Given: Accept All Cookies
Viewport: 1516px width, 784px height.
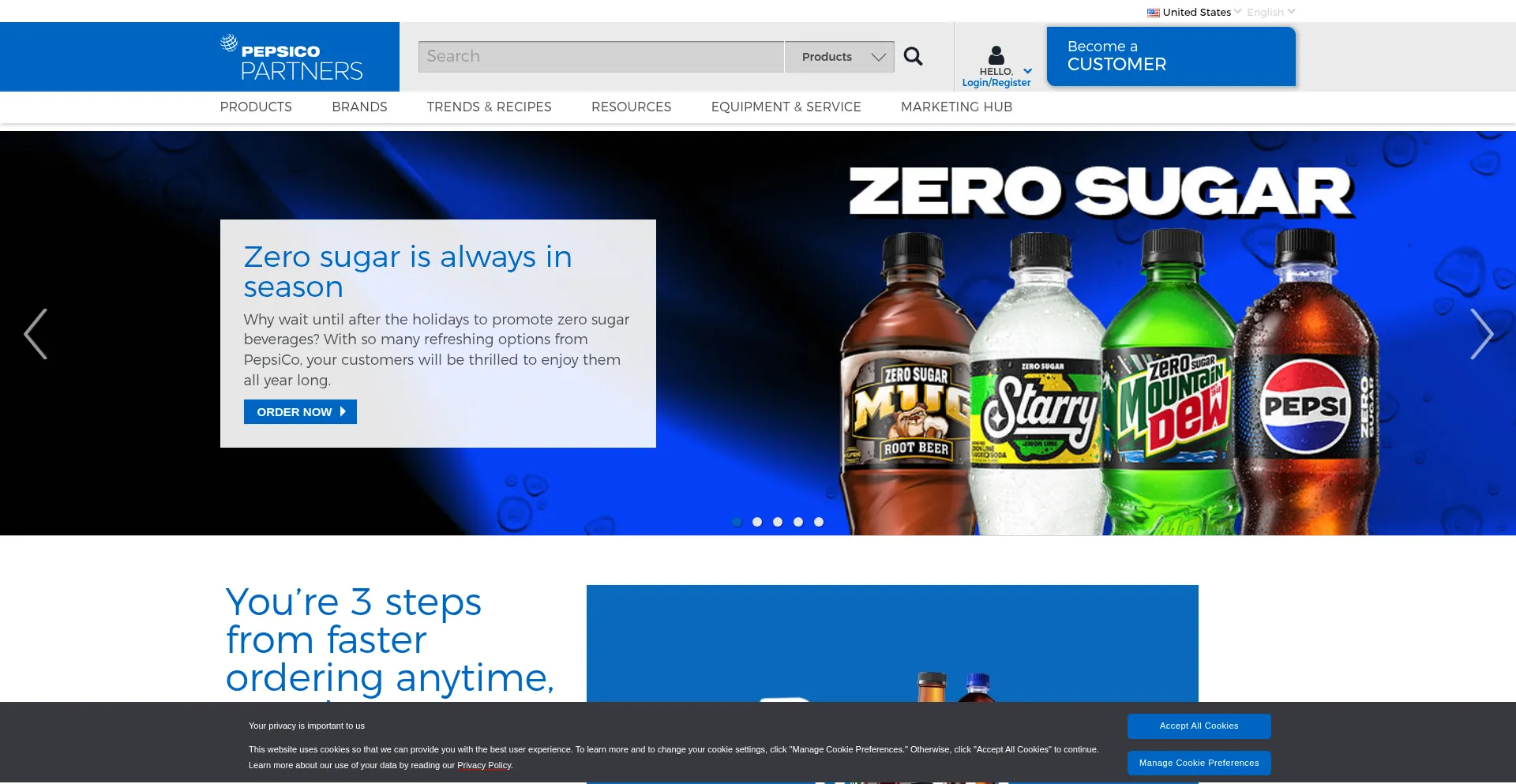Looking at the screenshot, I should click(x=1199, y=726).
